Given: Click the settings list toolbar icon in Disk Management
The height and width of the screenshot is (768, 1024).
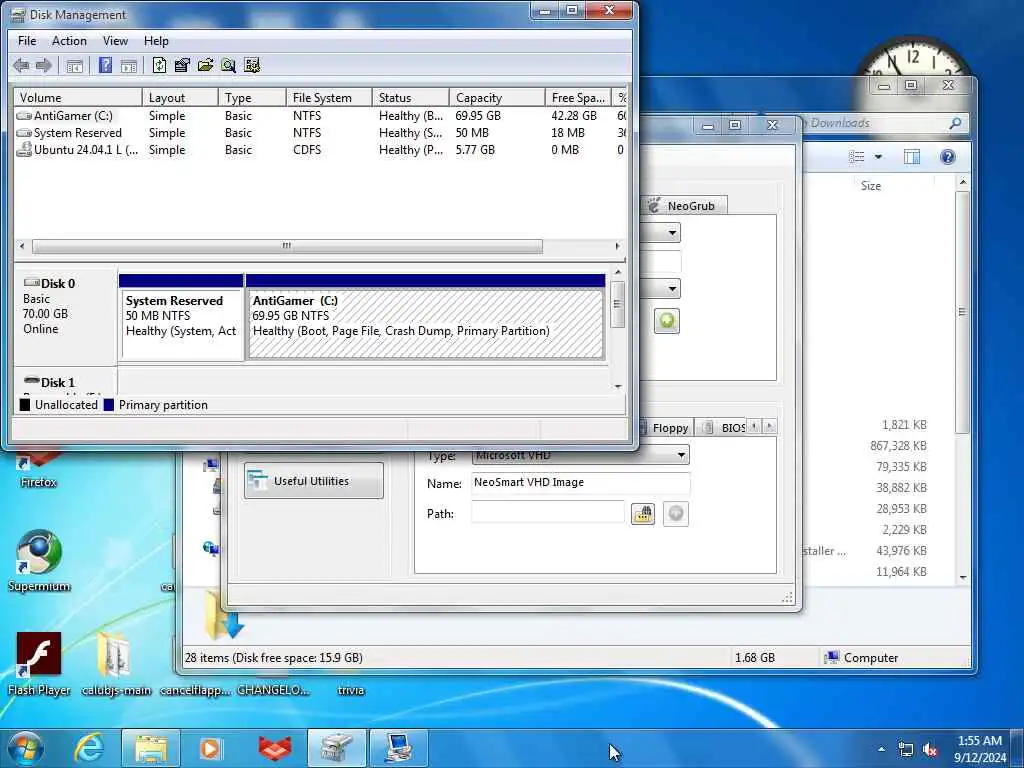Looking at the screenshot, I should coord(252,65).
